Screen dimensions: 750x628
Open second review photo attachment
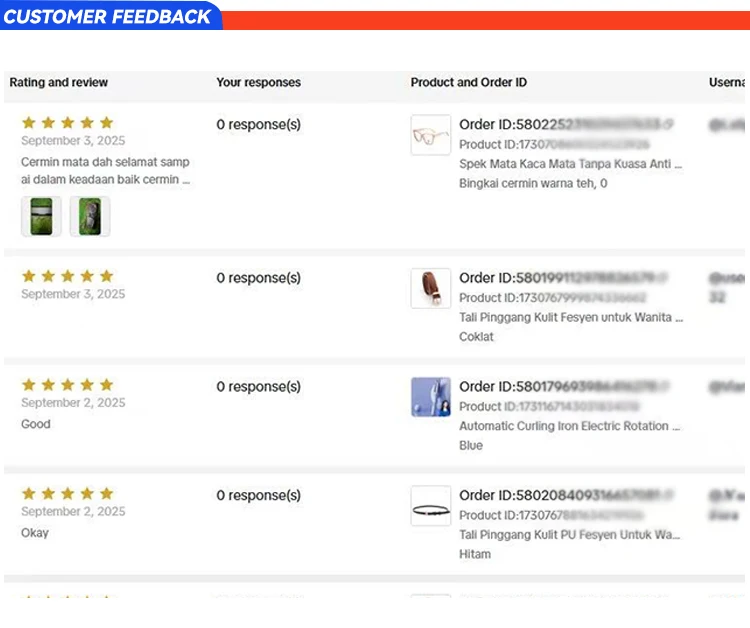(x=89, y=216)
